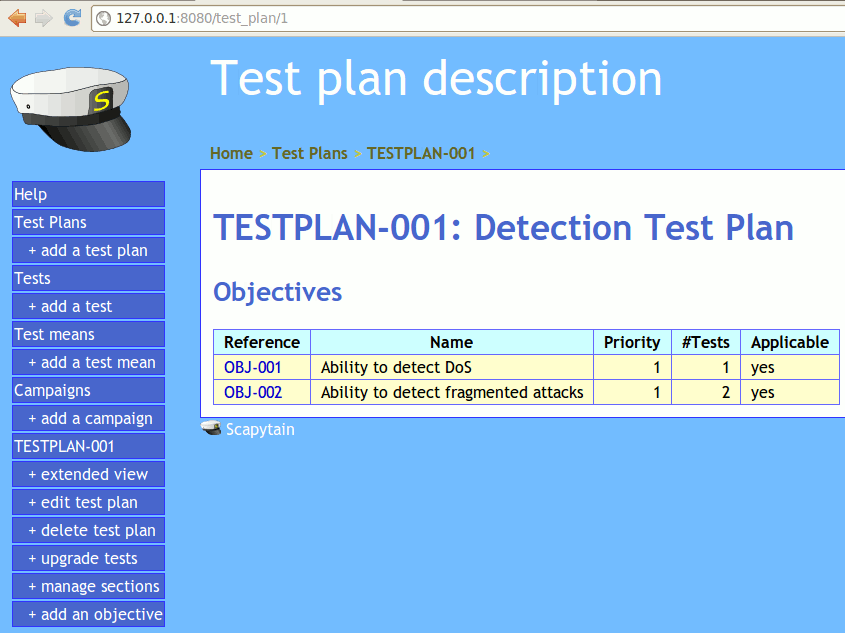Click "+ add an objective" sidebar item

pos(88,614)
